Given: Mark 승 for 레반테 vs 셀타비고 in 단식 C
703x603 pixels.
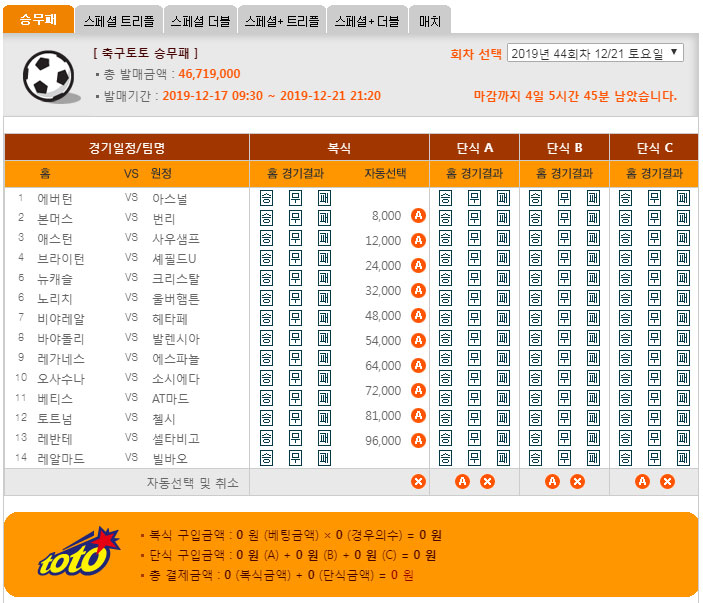Looking at the screenshot, I should (625, 438).
